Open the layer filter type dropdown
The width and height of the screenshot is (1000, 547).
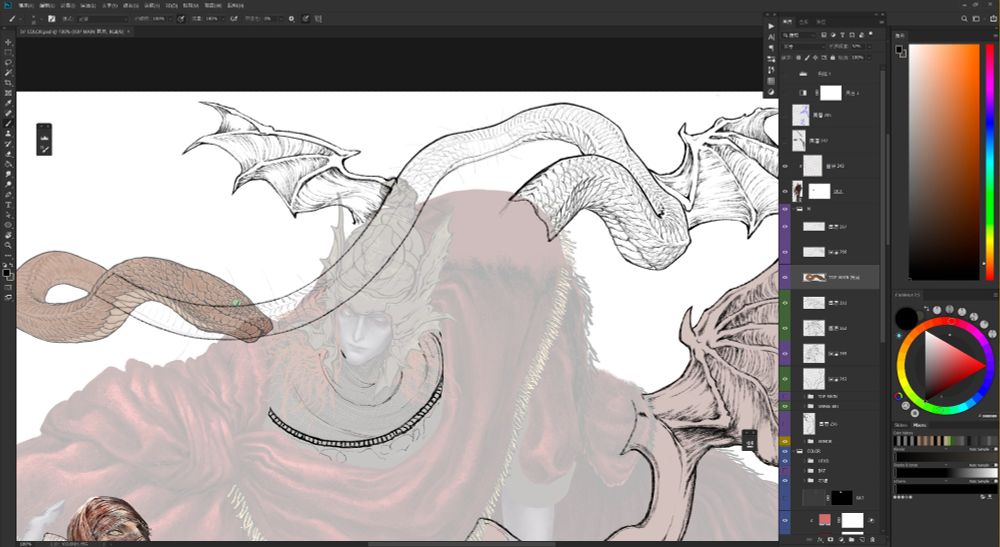[x=799, y=35]
